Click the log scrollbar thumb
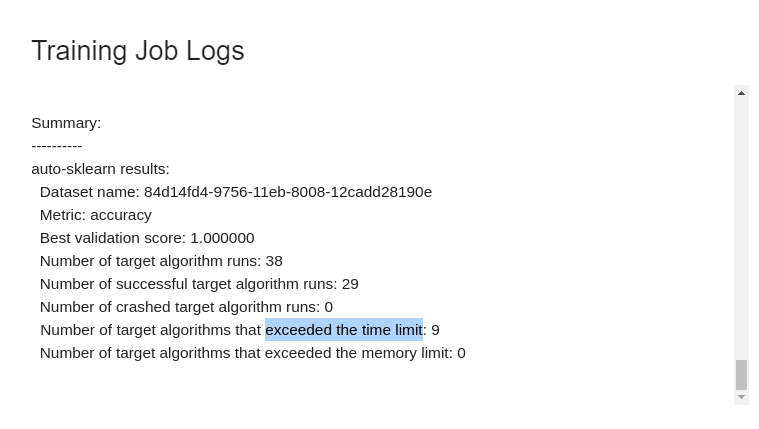This screenshot has width=759, height=429. 741,375
